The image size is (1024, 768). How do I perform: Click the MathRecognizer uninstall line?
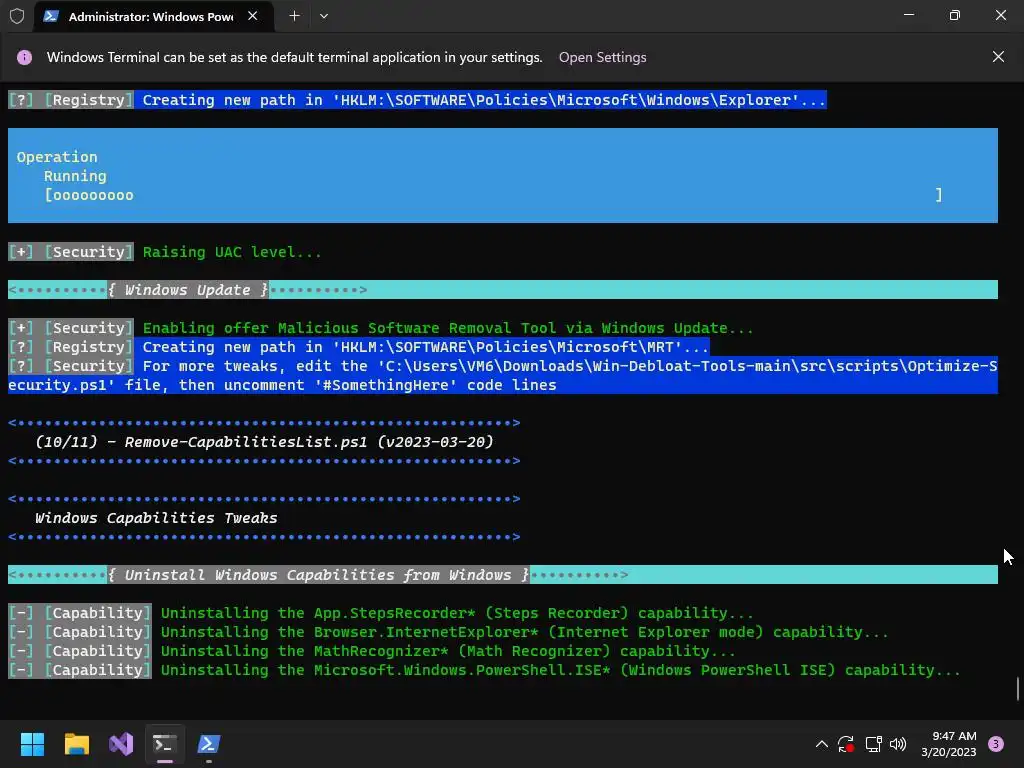click(447, 650)
